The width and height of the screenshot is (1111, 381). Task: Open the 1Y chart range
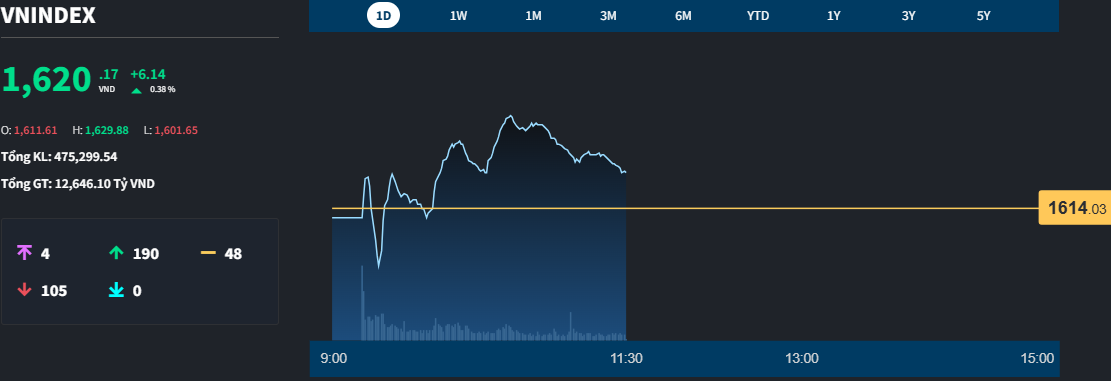(x=833, y=16)
